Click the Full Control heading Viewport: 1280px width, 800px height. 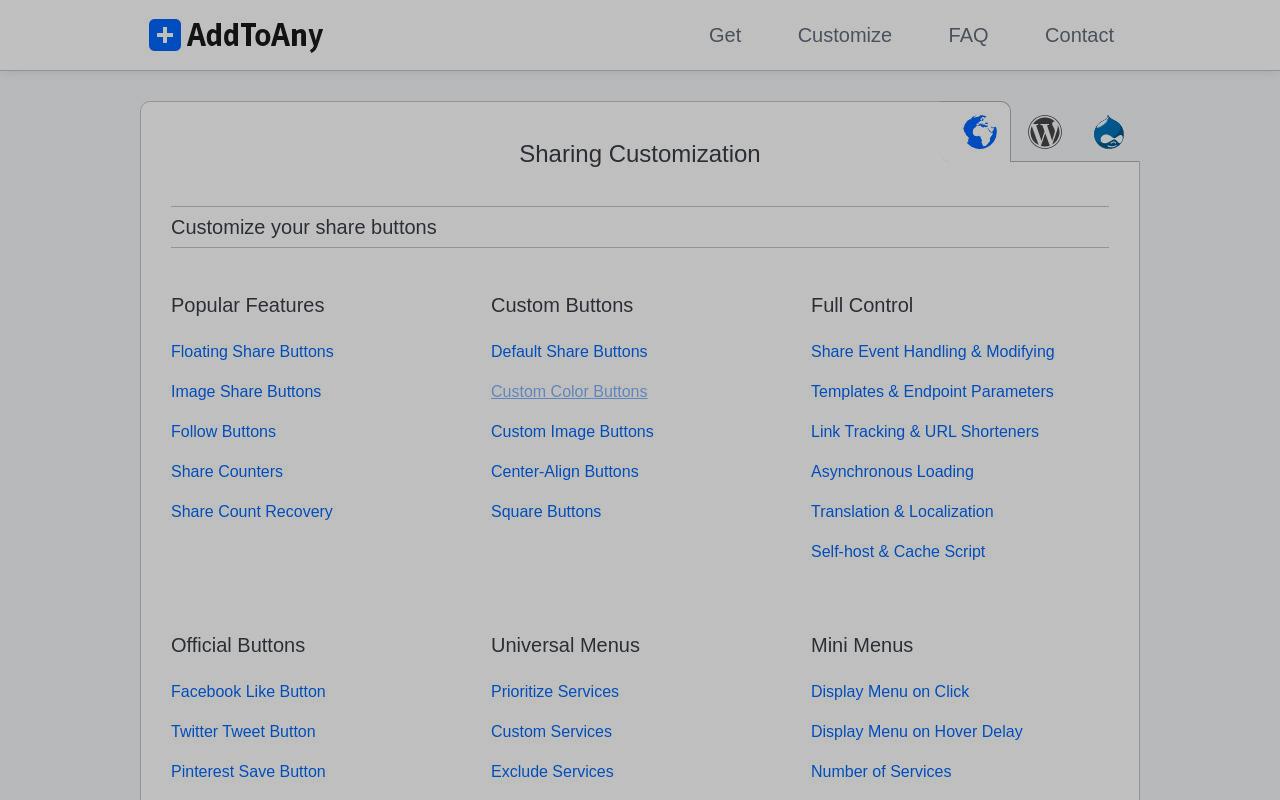click(862, 305)
